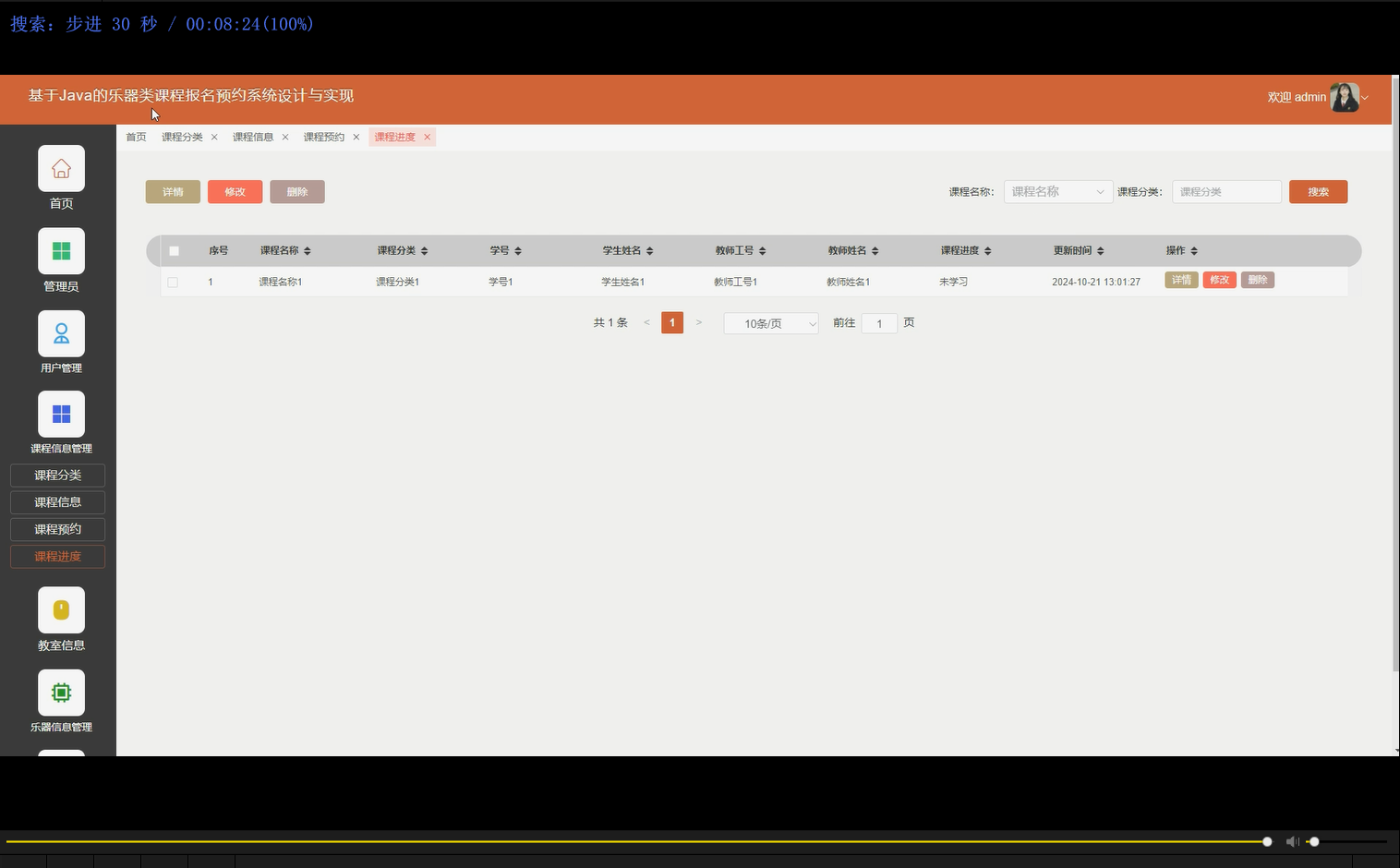Open 课程信息 in sidebar submenu
The image size is (1400, 868).
click(x=57, y=502)
